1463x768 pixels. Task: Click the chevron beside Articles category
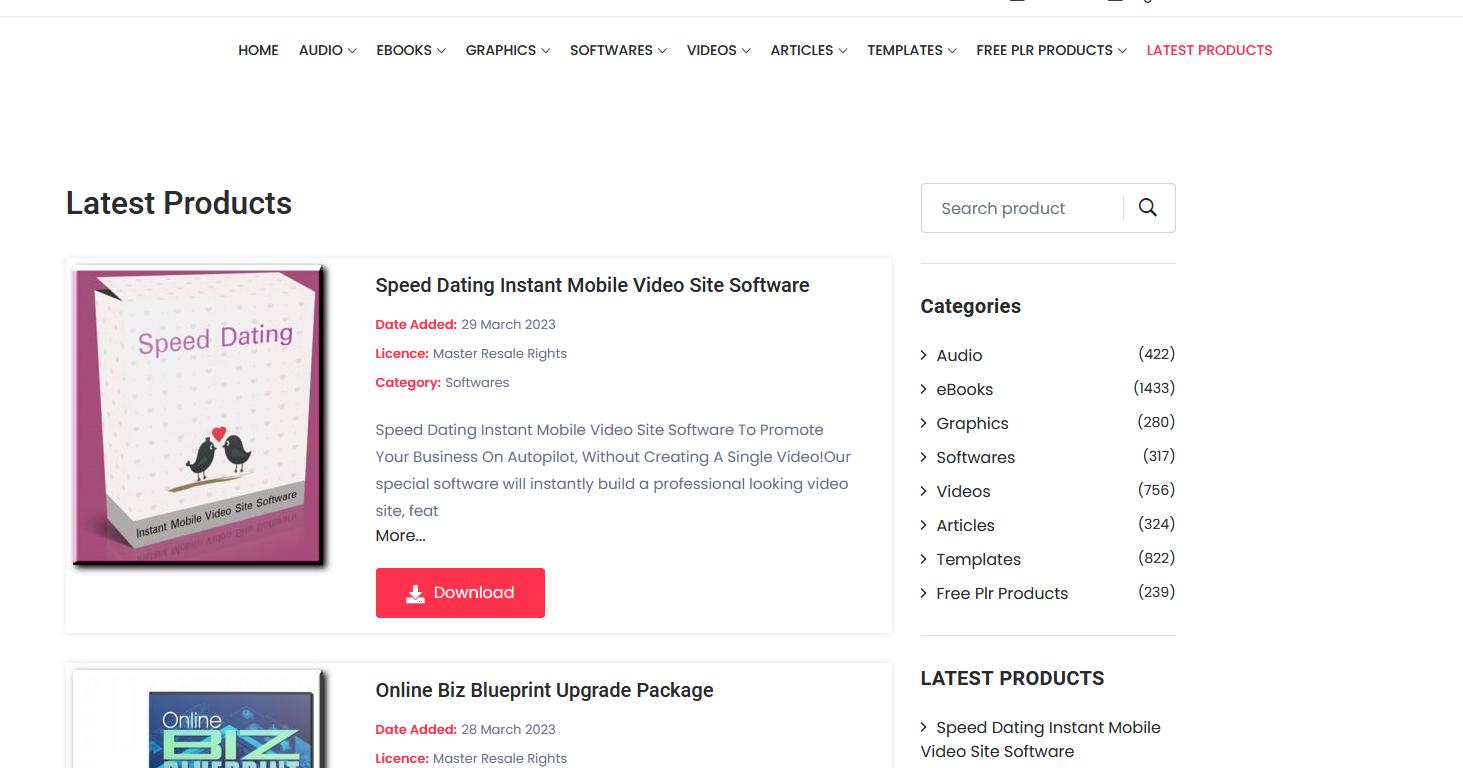(x=924, y=525)
